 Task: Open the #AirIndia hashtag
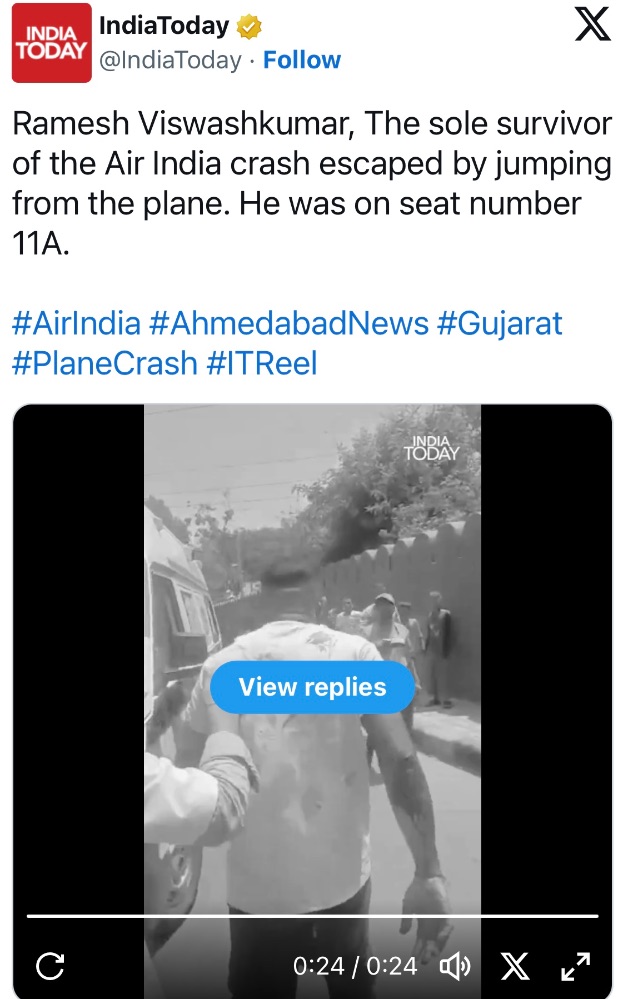tap(76, 324)
